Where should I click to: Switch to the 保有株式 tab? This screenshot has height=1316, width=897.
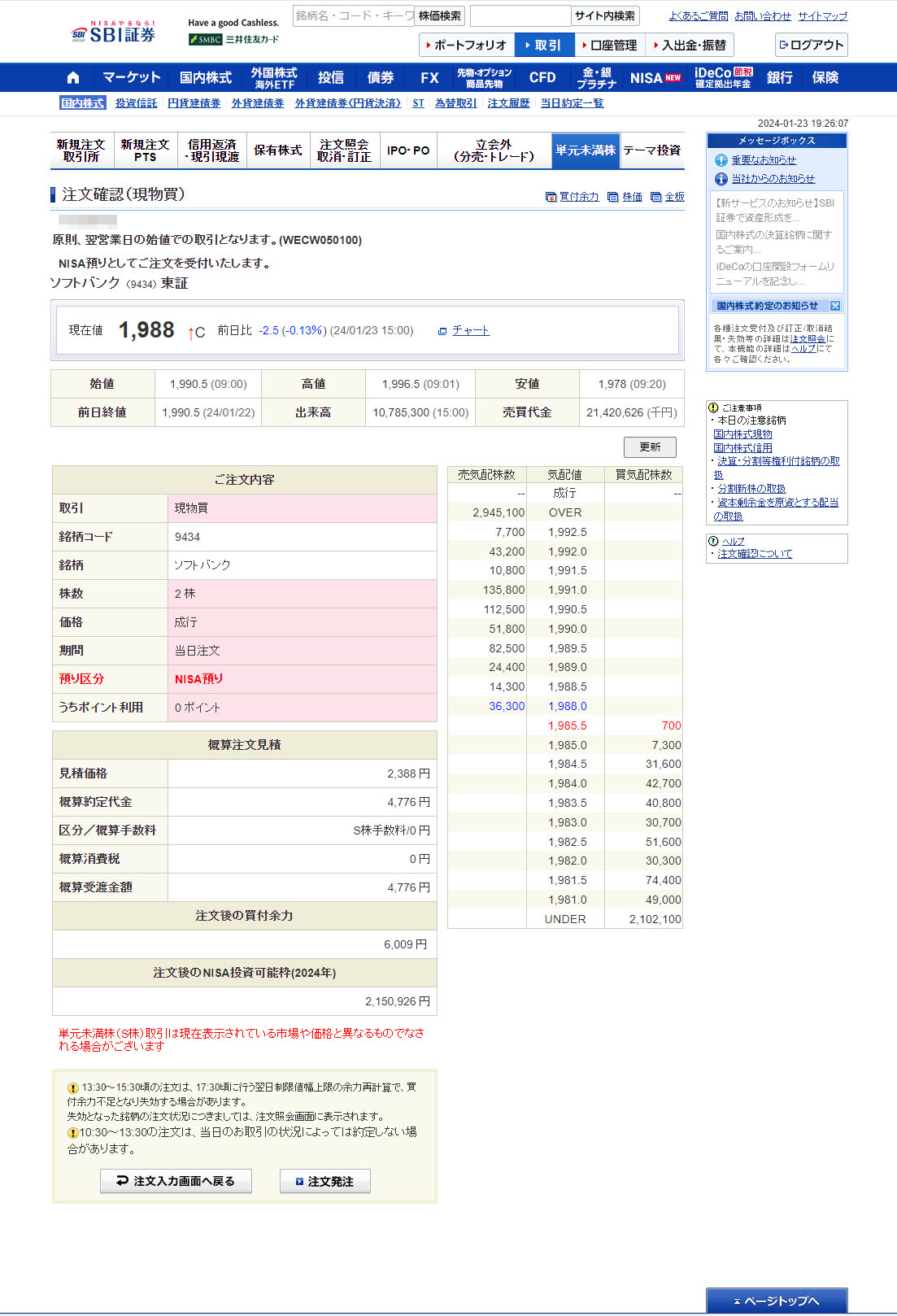click(x=277, y=150)
